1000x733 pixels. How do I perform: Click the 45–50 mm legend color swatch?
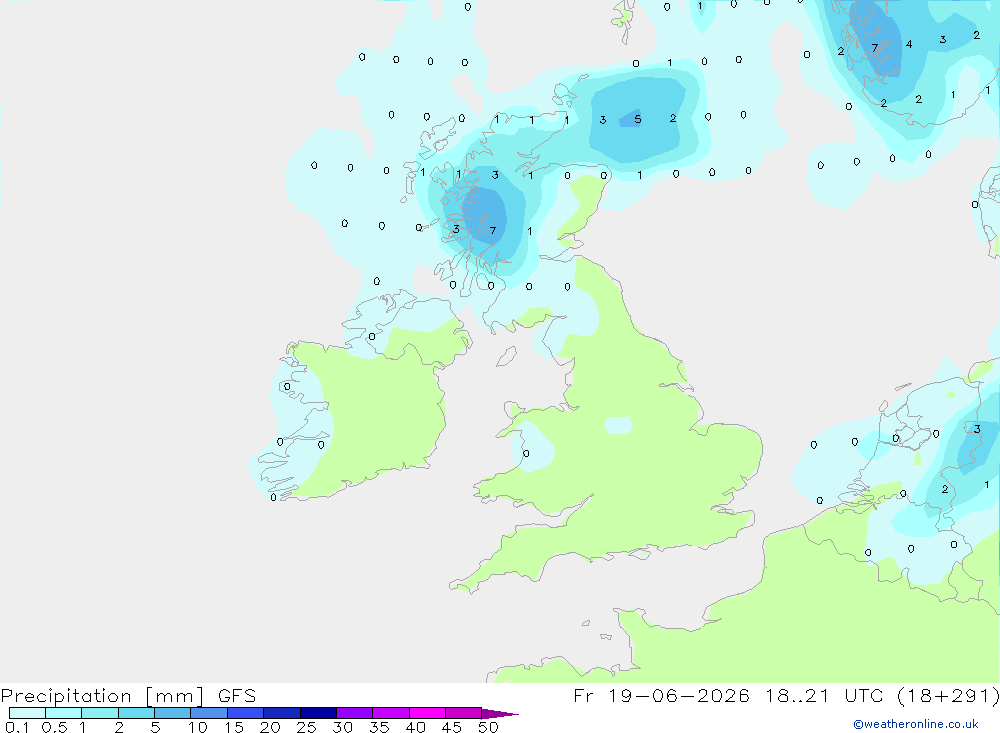464,713
